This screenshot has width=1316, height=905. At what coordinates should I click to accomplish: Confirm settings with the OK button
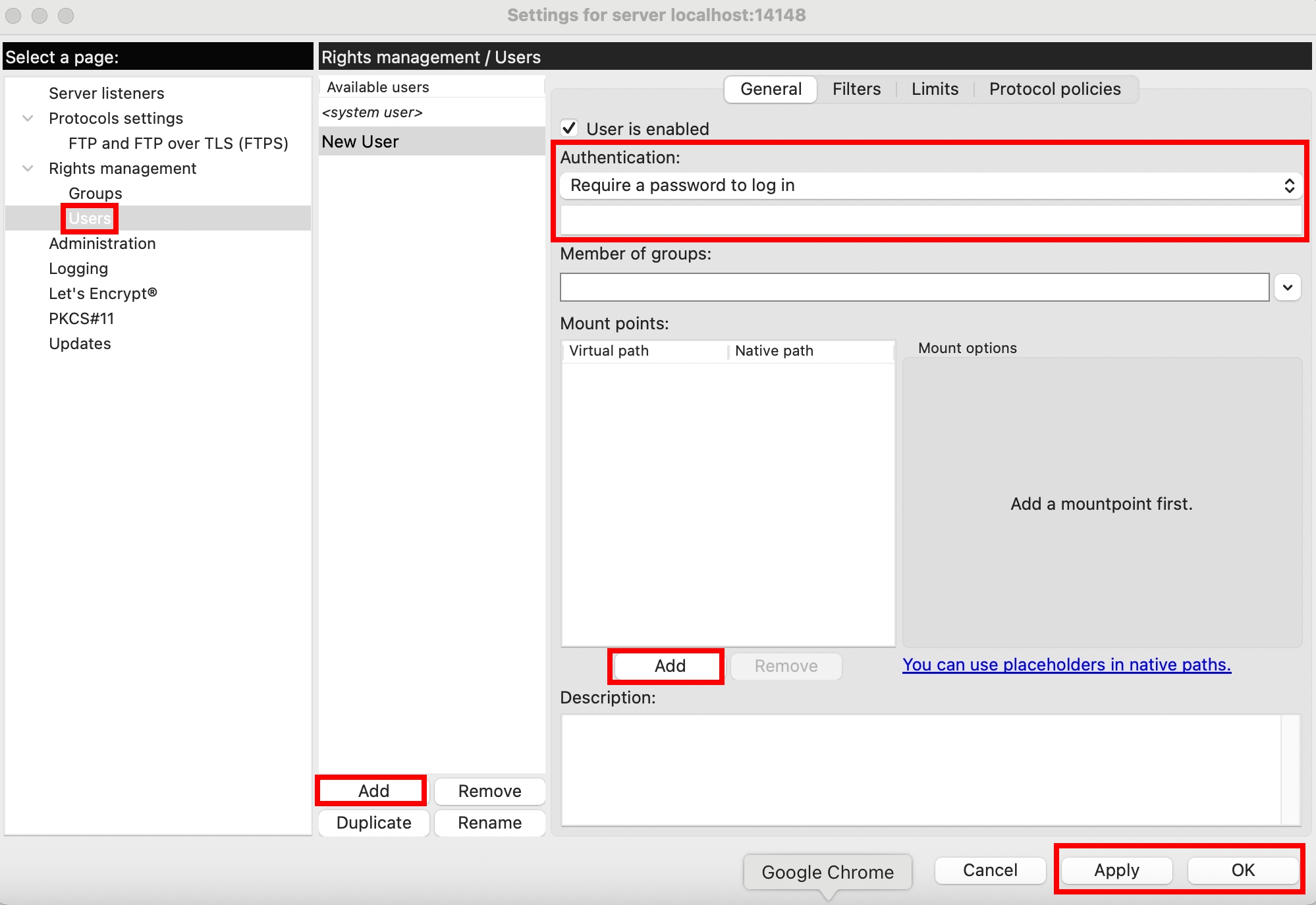tap(1243, 870)
